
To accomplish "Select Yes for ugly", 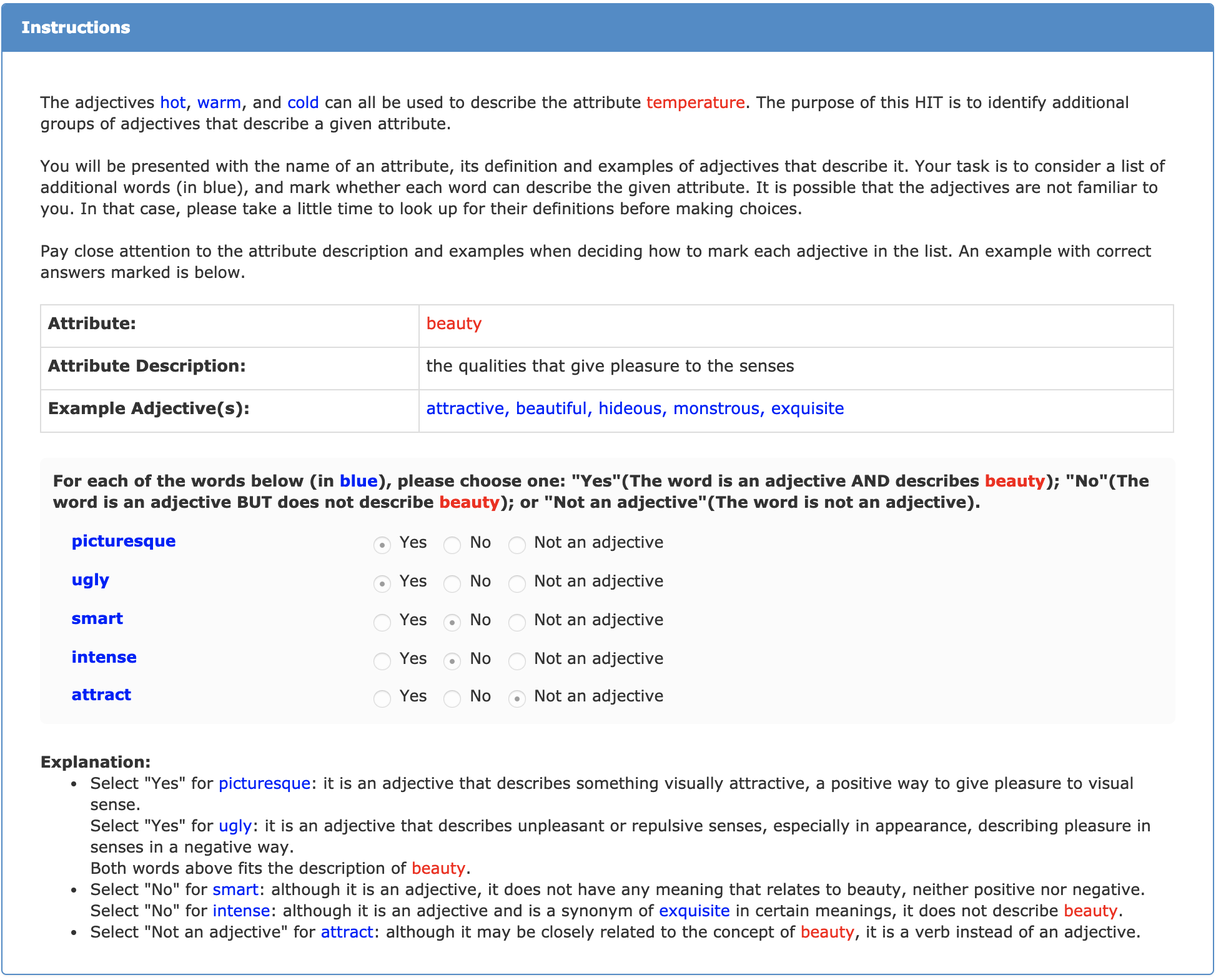I will point(382,583).
